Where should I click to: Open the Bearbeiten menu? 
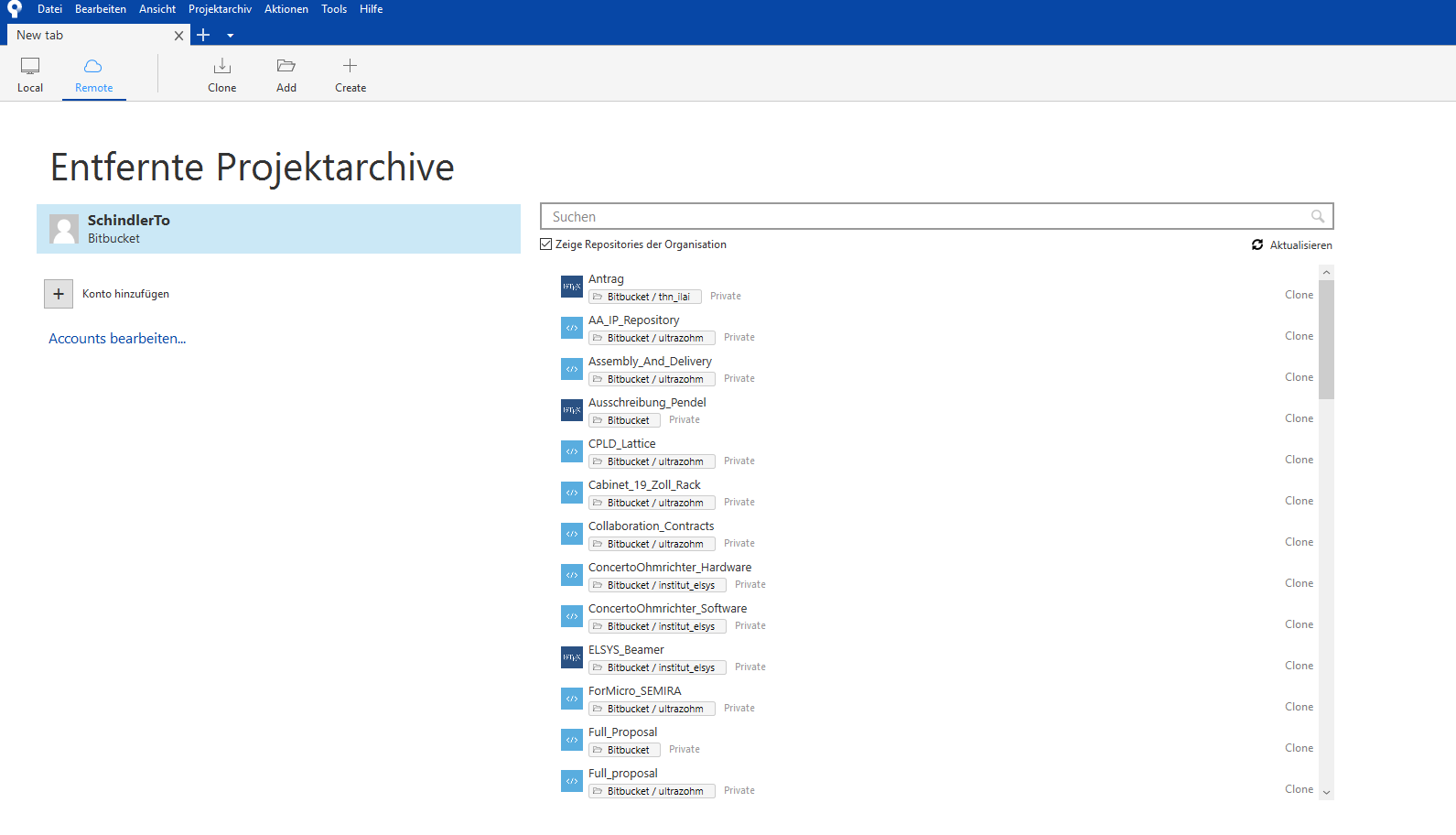point(101,9)
